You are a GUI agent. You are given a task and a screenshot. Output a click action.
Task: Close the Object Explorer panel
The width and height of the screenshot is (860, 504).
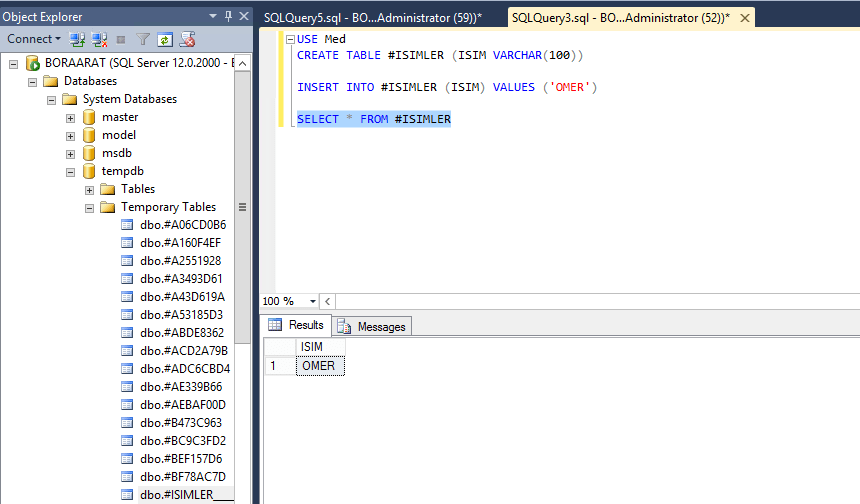244,16
